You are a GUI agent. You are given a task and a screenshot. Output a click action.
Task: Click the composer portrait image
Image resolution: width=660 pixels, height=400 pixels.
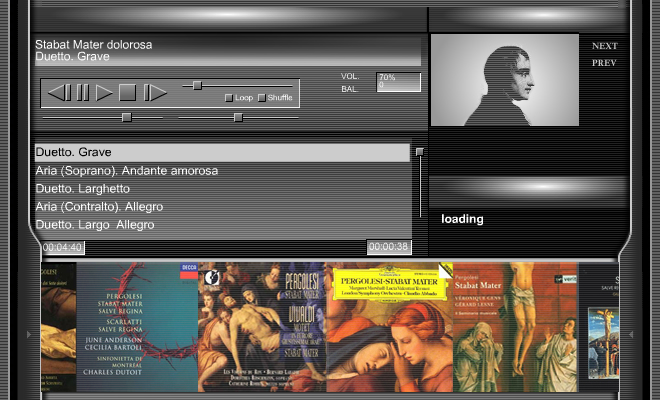click(505, 80)
